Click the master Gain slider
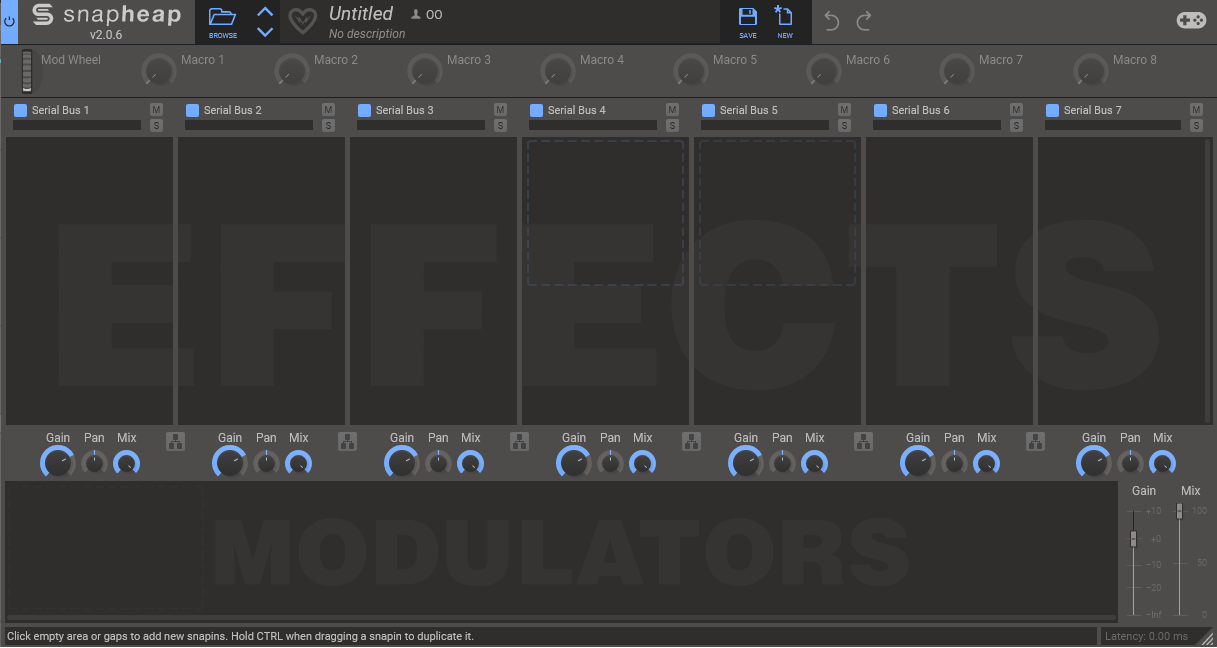 click(1135, 538)
